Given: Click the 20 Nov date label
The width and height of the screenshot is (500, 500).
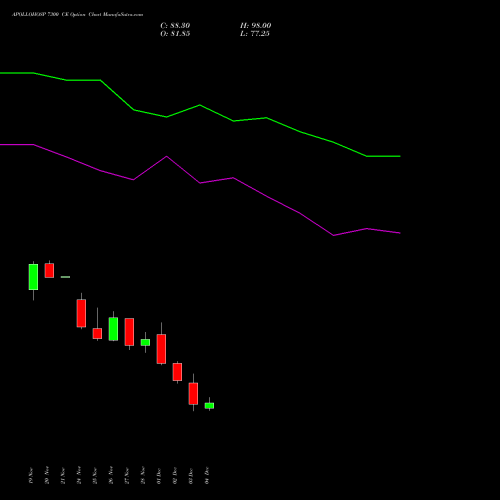Looking at the screenshot, I should (47, 476).
